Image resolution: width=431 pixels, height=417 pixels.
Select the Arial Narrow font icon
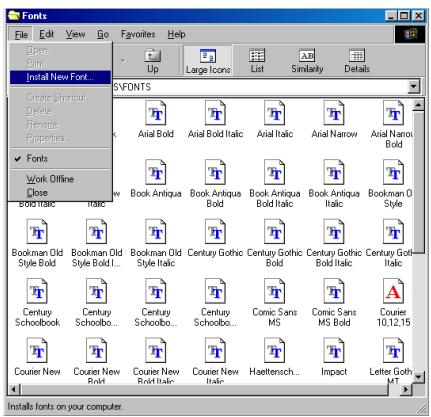click(334, 113)
